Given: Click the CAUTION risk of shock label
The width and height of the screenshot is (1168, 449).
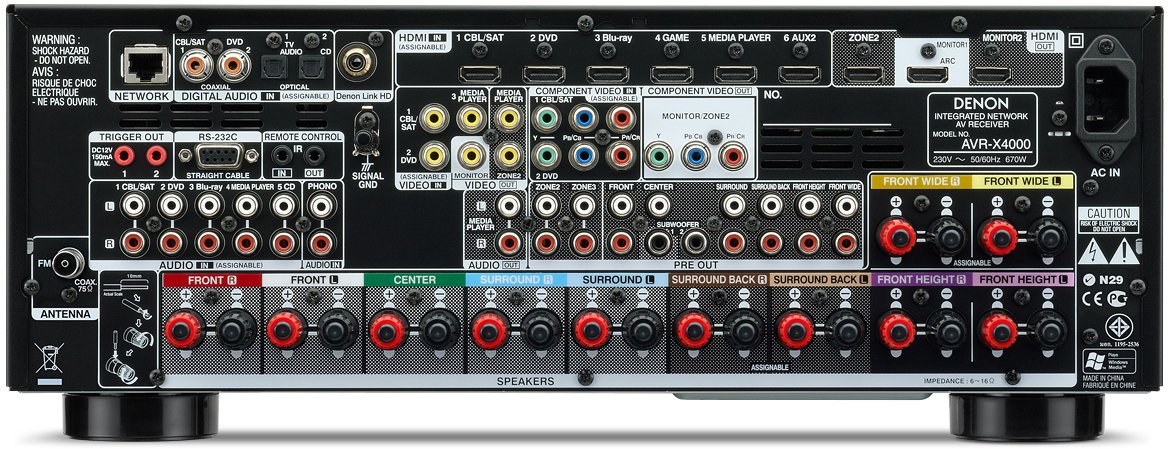Looking at the screenshot, I should coord(1108,219).
